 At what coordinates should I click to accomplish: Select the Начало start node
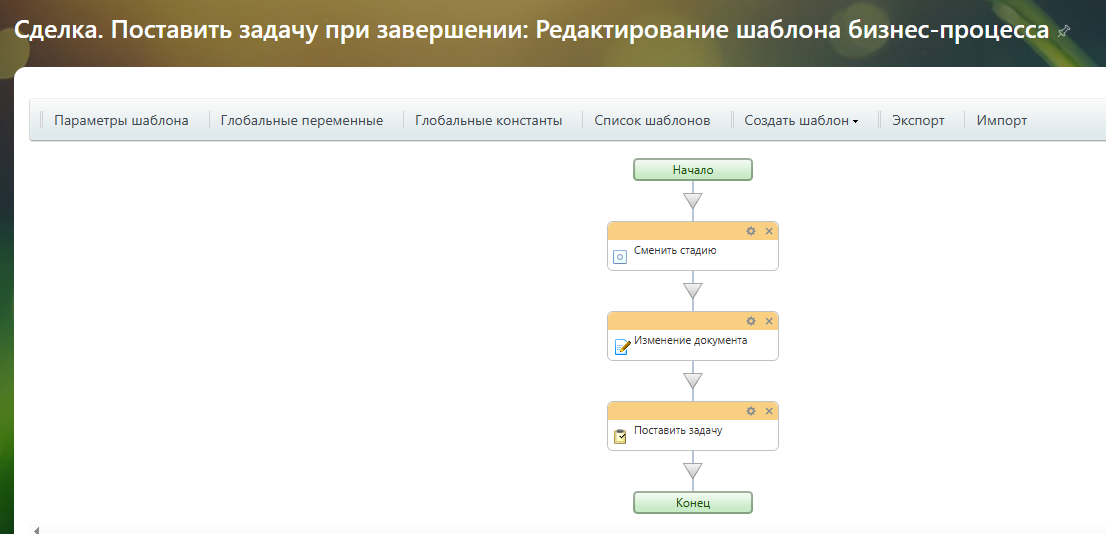click(x=693, y=170)
